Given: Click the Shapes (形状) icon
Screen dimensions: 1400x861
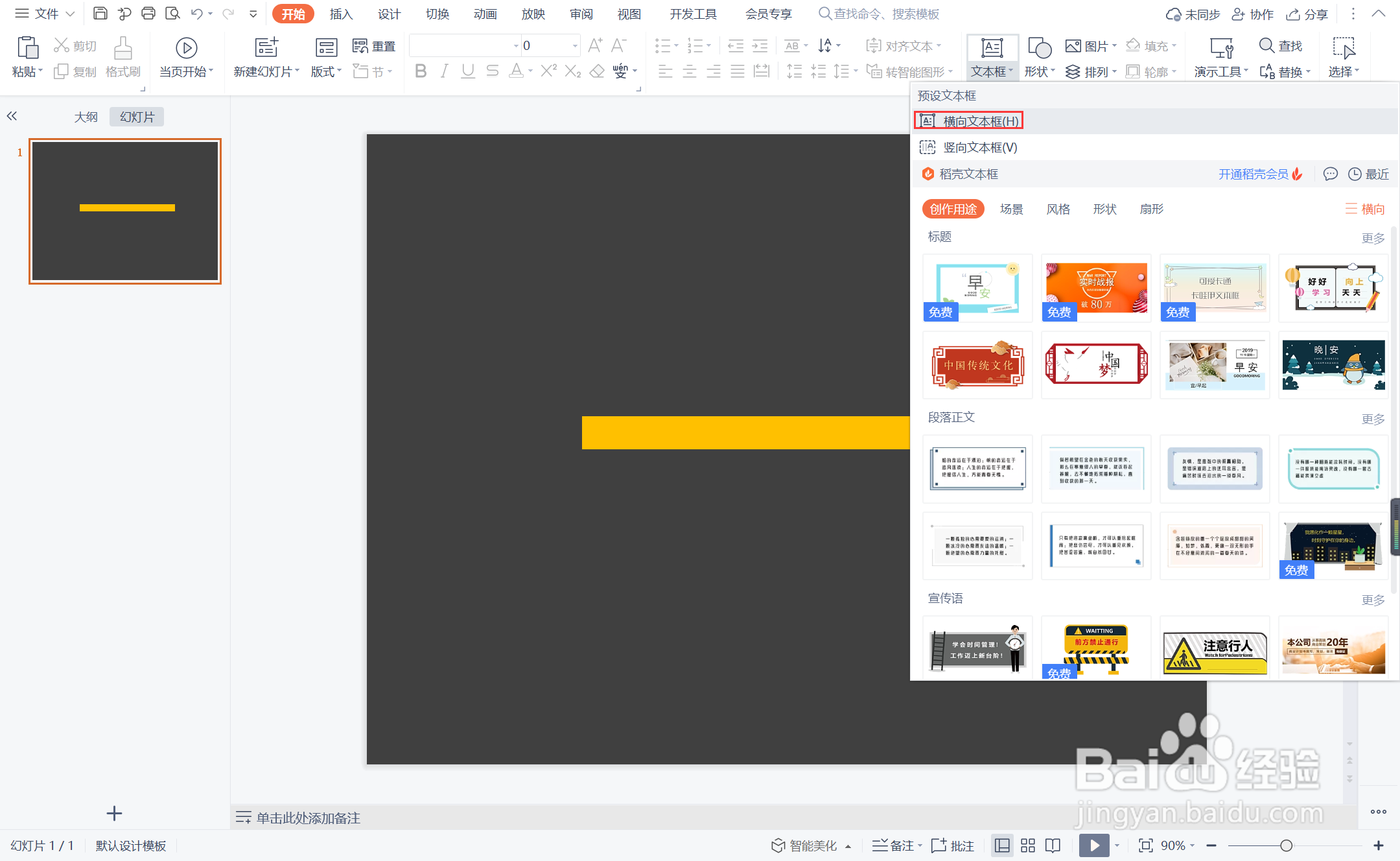Looking at the screenshot, I should [1040, 48].
